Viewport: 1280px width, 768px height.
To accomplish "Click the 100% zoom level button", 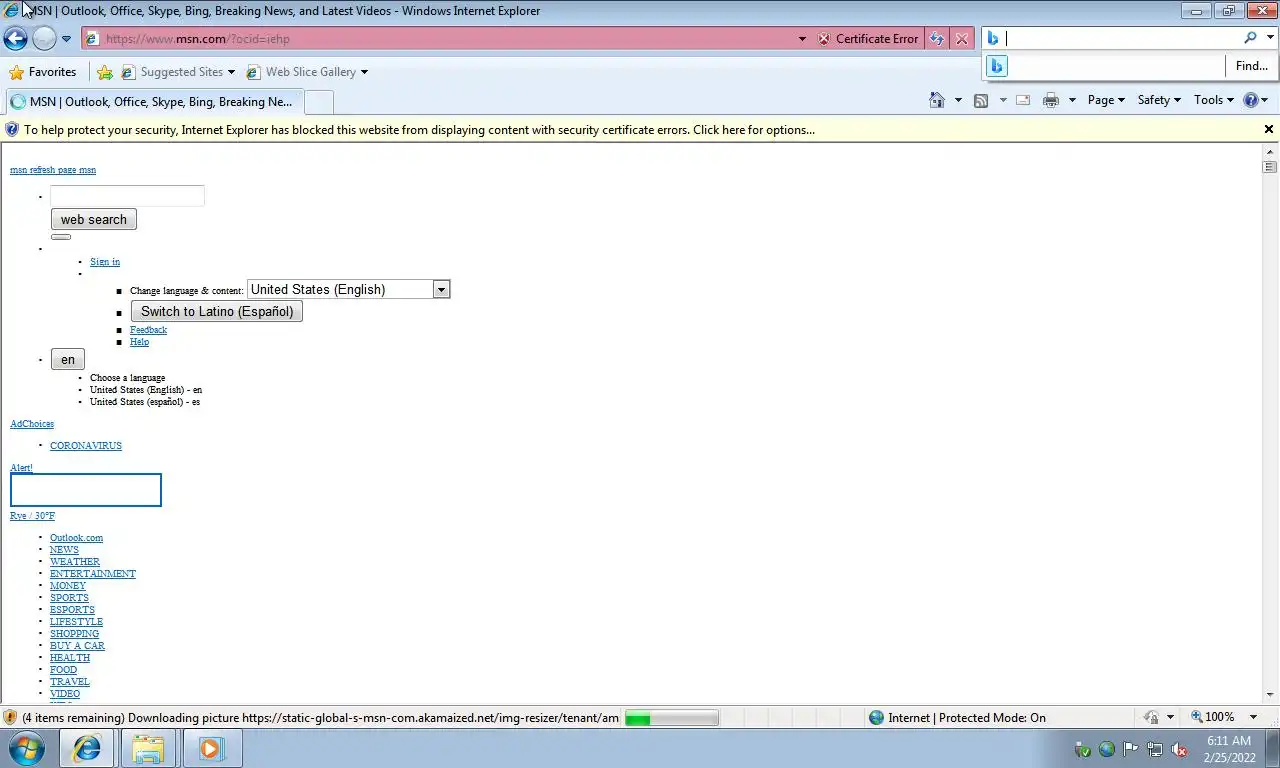I will pyautogui.click(x=1212, y=718).
